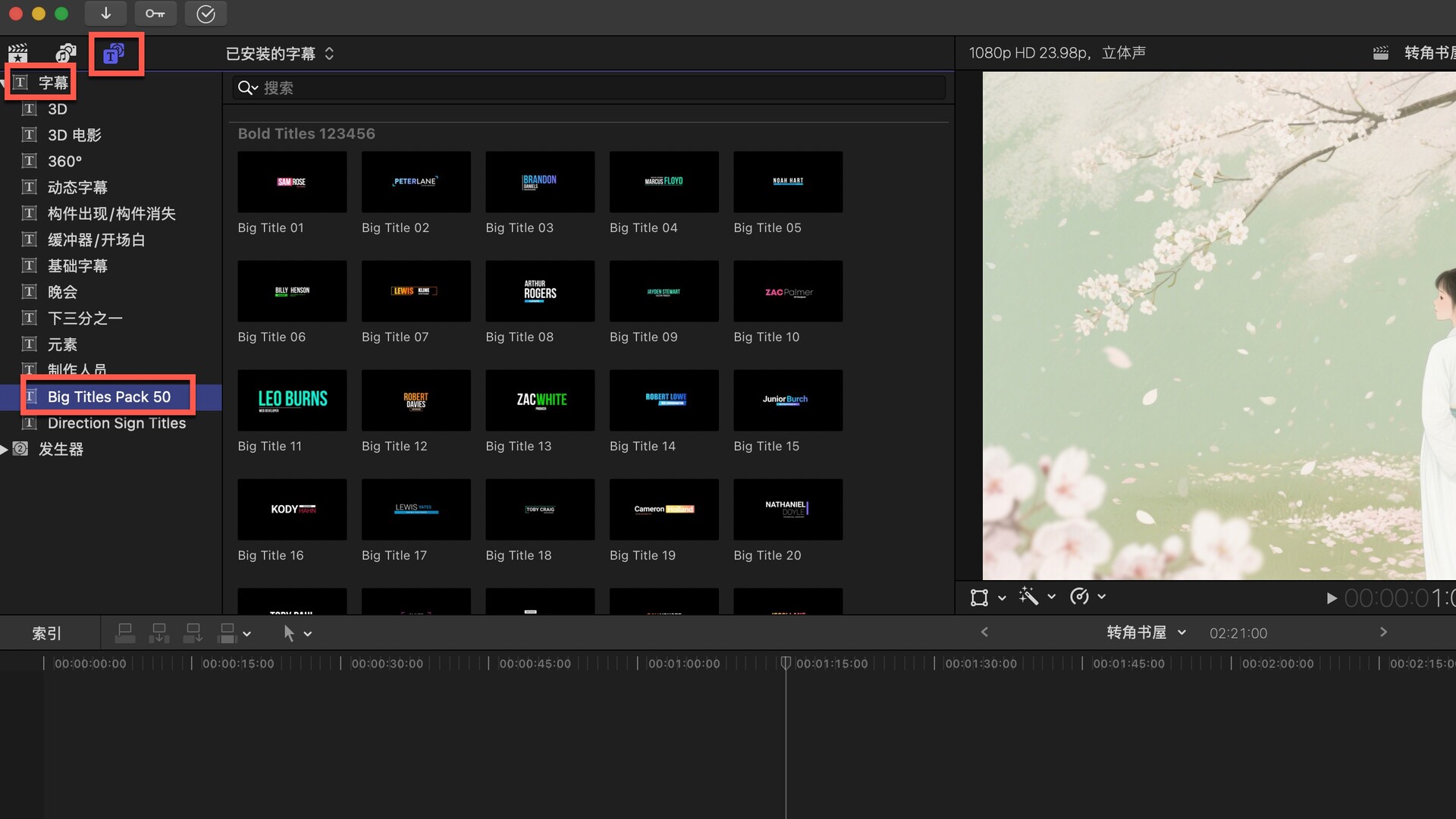Select the Big Title 11 thumbnail

click(292, 400)
